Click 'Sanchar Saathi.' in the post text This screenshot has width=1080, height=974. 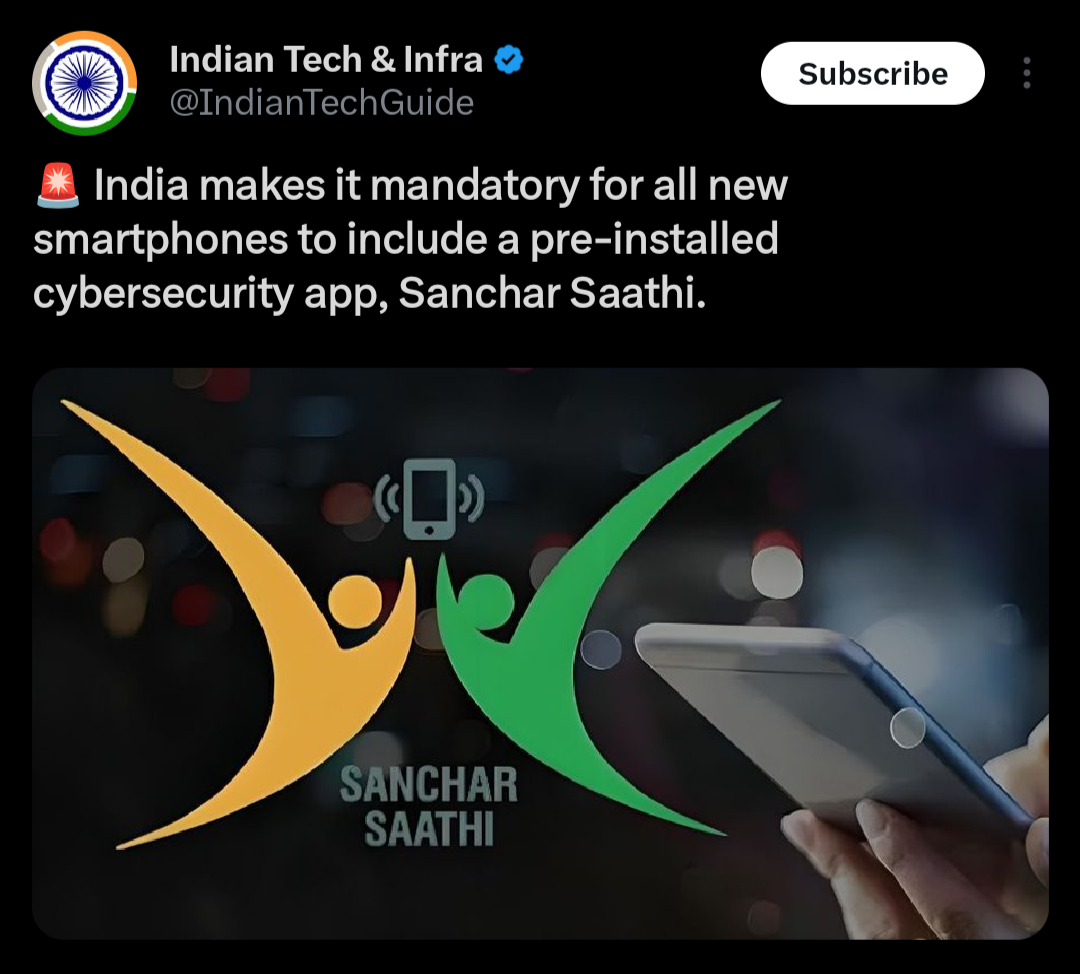552,293
